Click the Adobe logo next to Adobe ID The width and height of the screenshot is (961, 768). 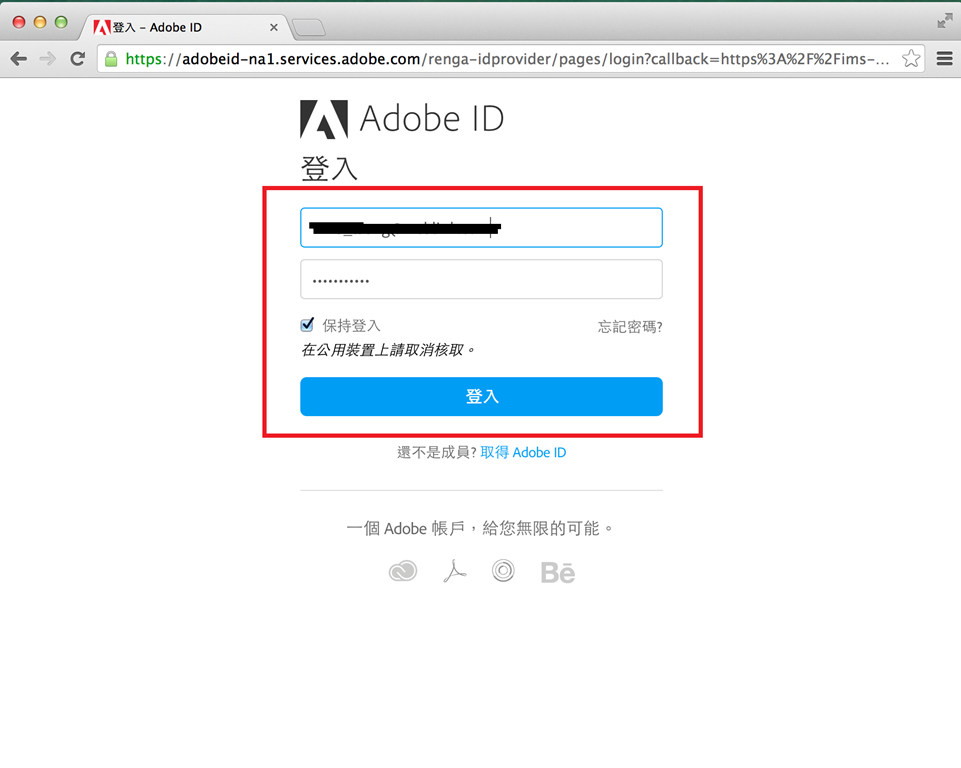click(x=324, y=119)
